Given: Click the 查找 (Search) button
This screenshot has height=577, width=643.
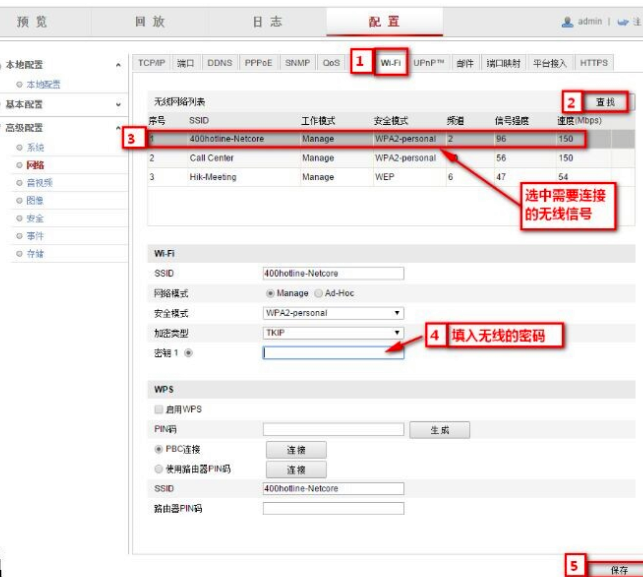Looking at the screenshot, I should [x=605, y=102].
